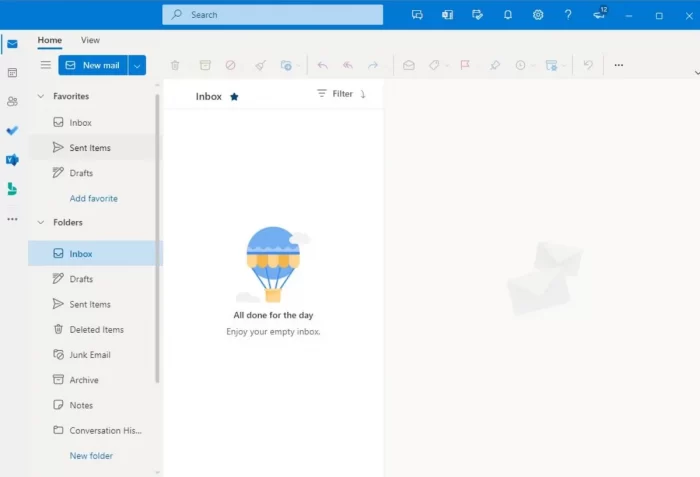Viewport: 700px width, 477px height.
Task: Open Drafts under Favorites
Action: point(93,173)
